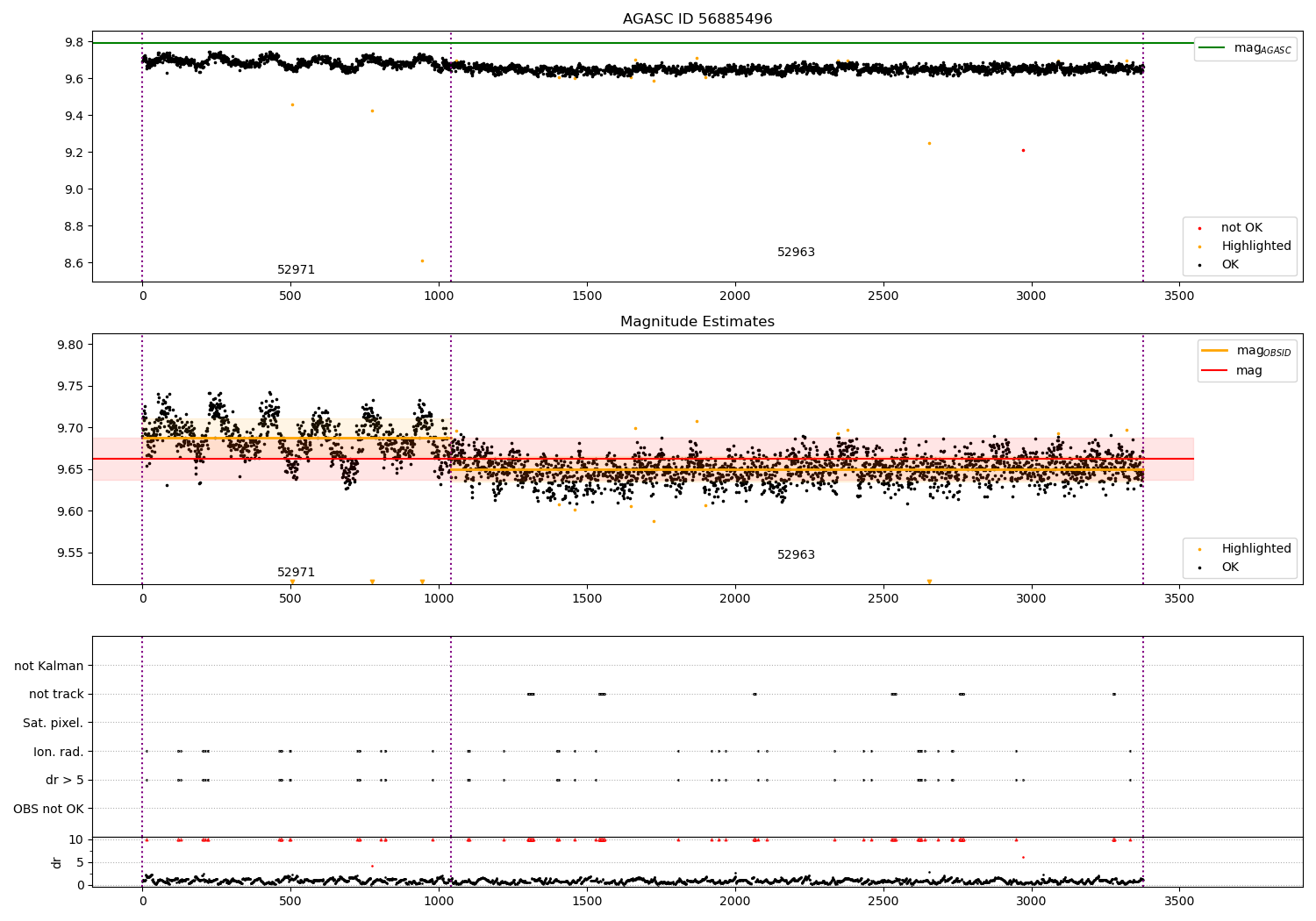Click the red "mag" legend line sample
This screenshot has height=921, width=1316.
coord(1215,370)
